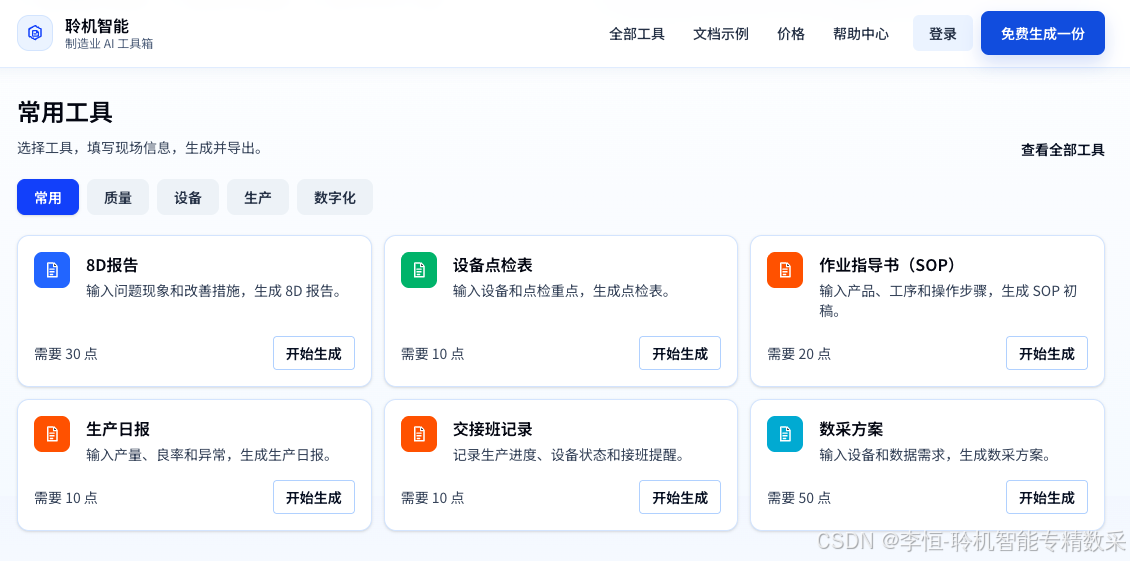Start generating the 8D报告
This screenshot has height=561, width=1130.
coord(313,353)
